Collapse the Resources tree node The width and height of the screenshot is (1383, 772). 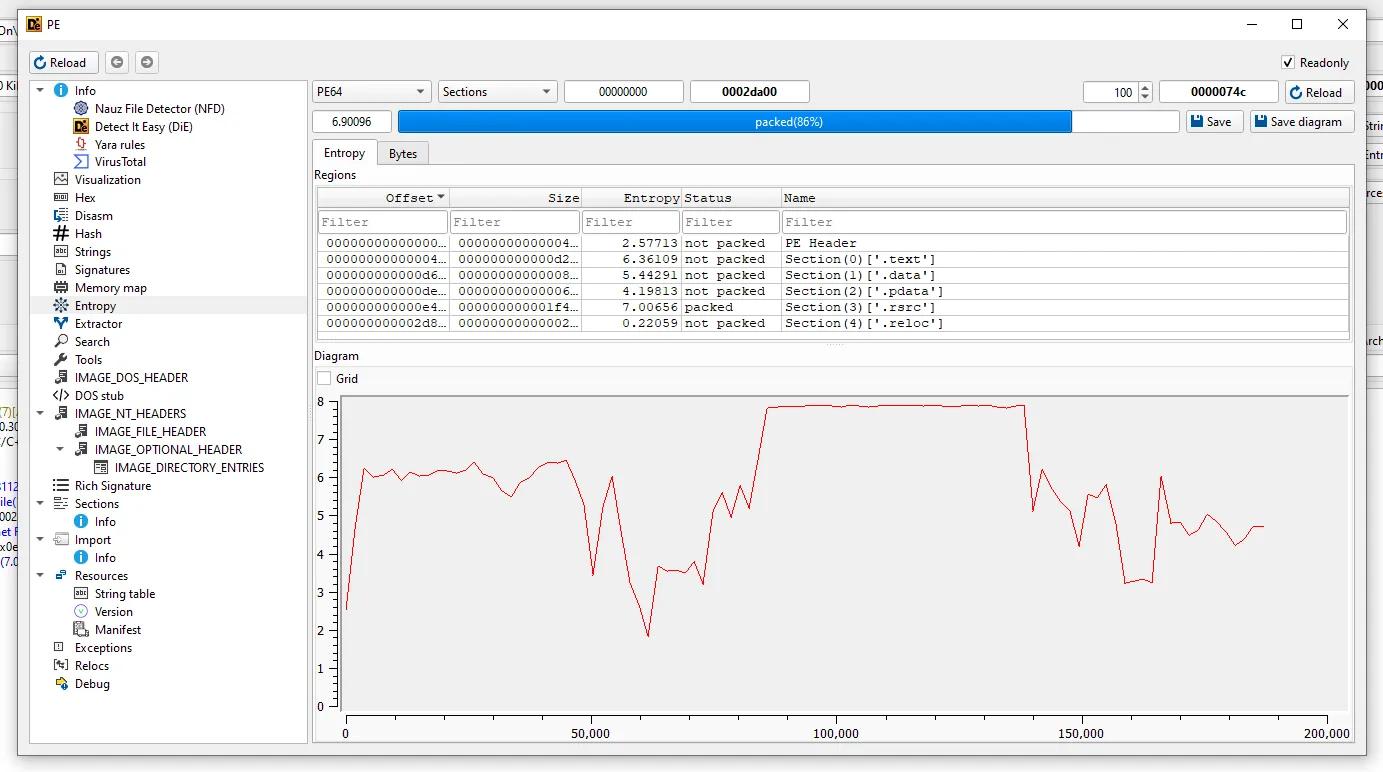[41, 576]
